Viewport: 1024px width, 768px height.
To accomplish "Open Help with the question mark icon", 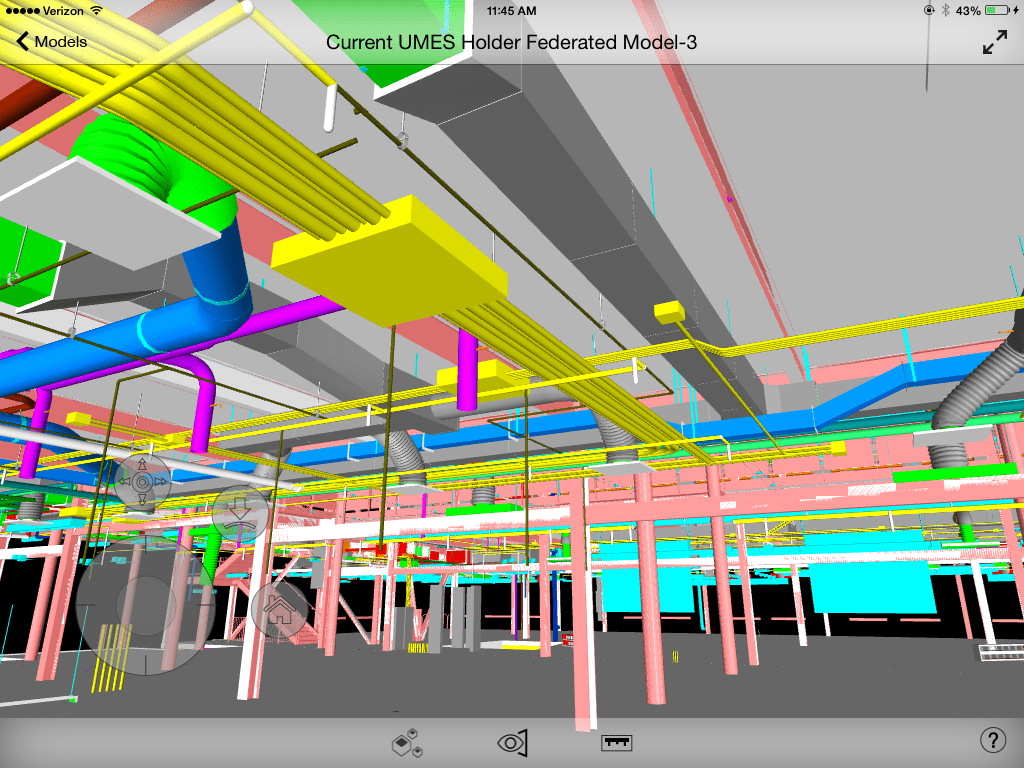I will pos(991,741).
